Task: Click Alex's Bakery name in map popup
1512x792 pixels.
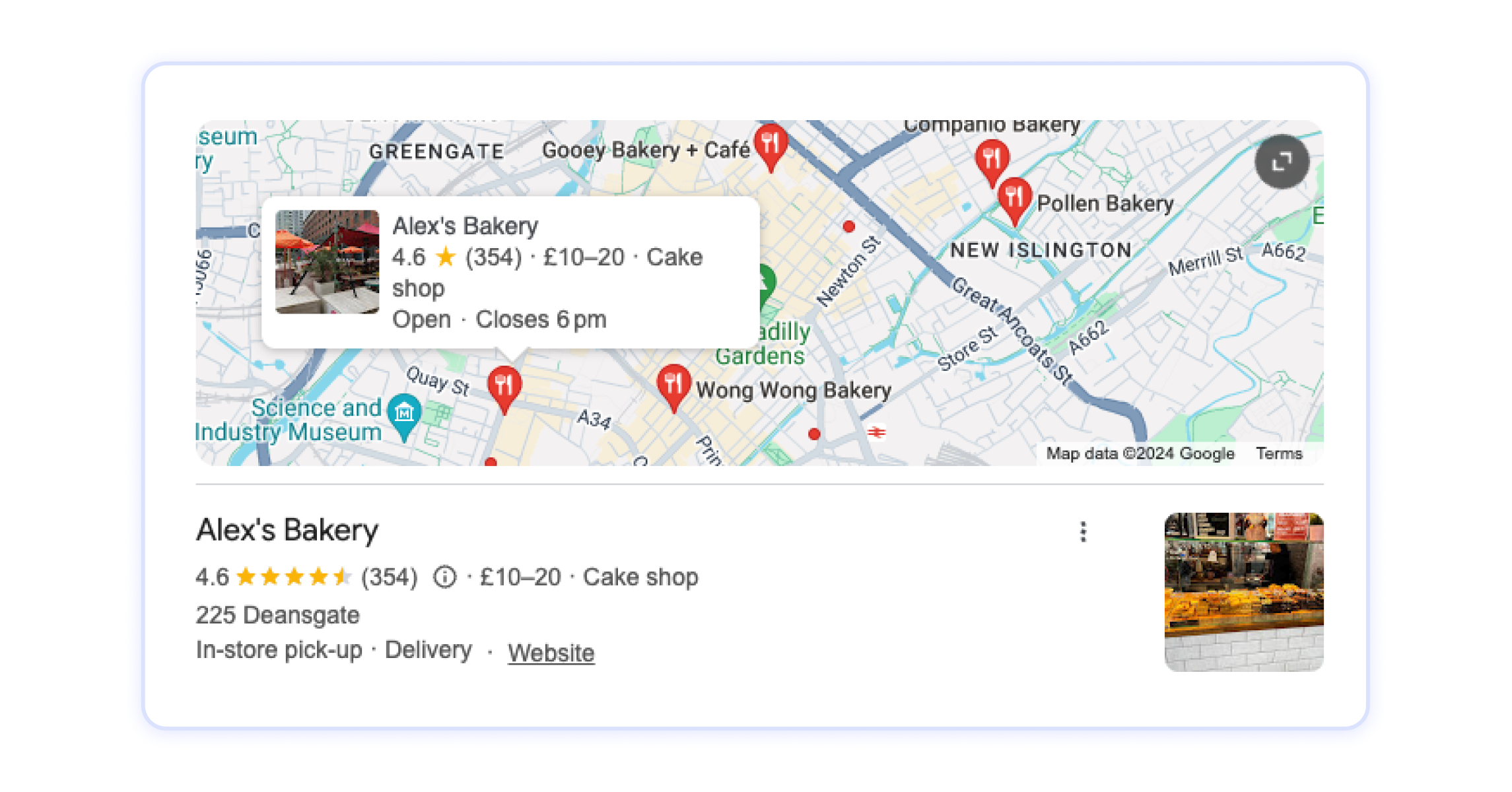Action: point(465,226)
